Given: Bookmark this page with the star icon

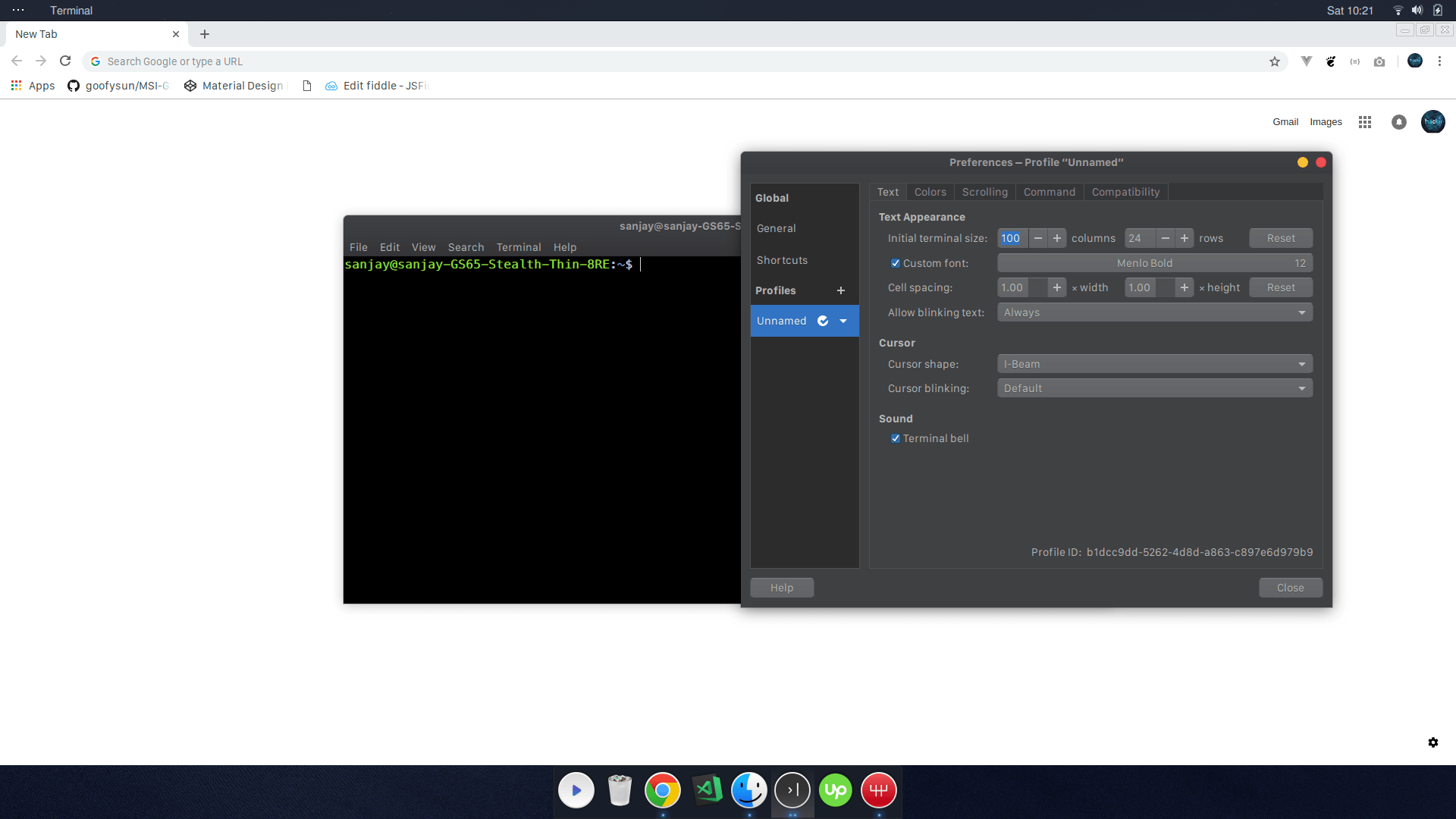Looking at the screenshot, I should click(1275, 61).
